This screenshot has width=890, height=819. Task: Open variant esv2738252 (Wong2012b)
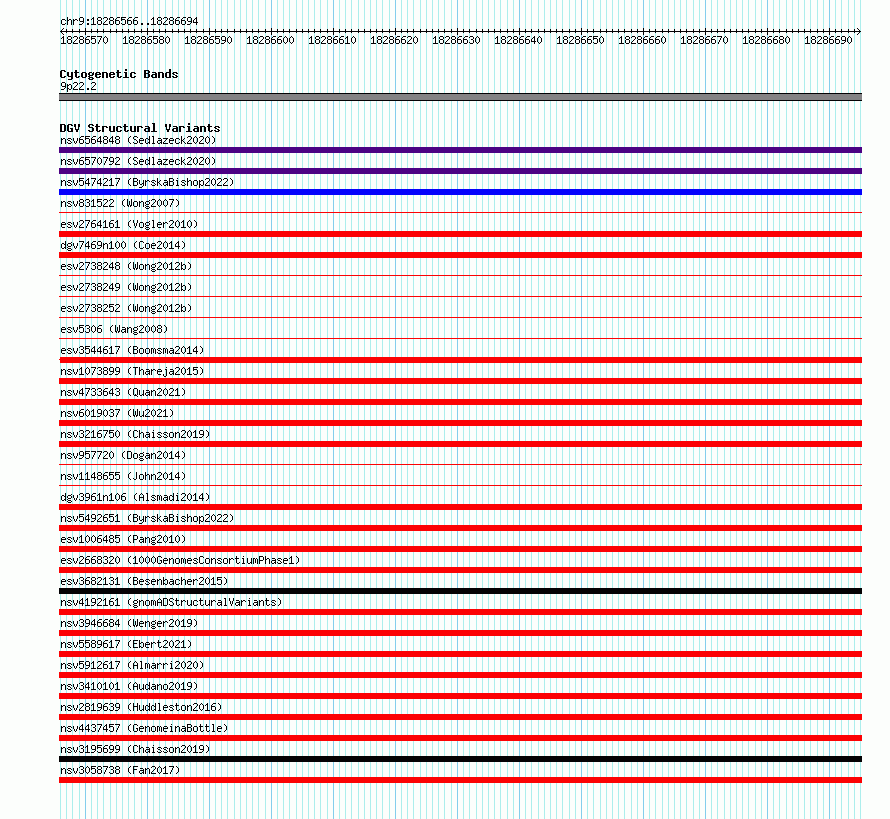point(126,308)
